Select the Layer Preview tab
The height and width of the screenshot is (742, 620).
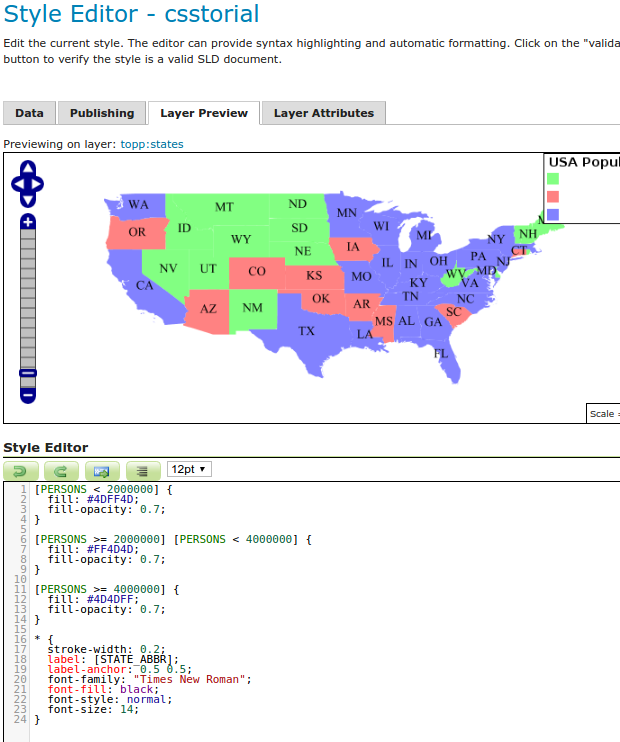tap(204, 113)
